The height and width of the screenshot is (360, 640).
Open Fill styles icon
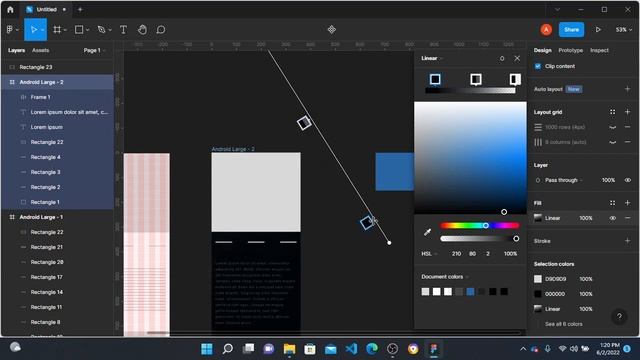tap(613, 203)
